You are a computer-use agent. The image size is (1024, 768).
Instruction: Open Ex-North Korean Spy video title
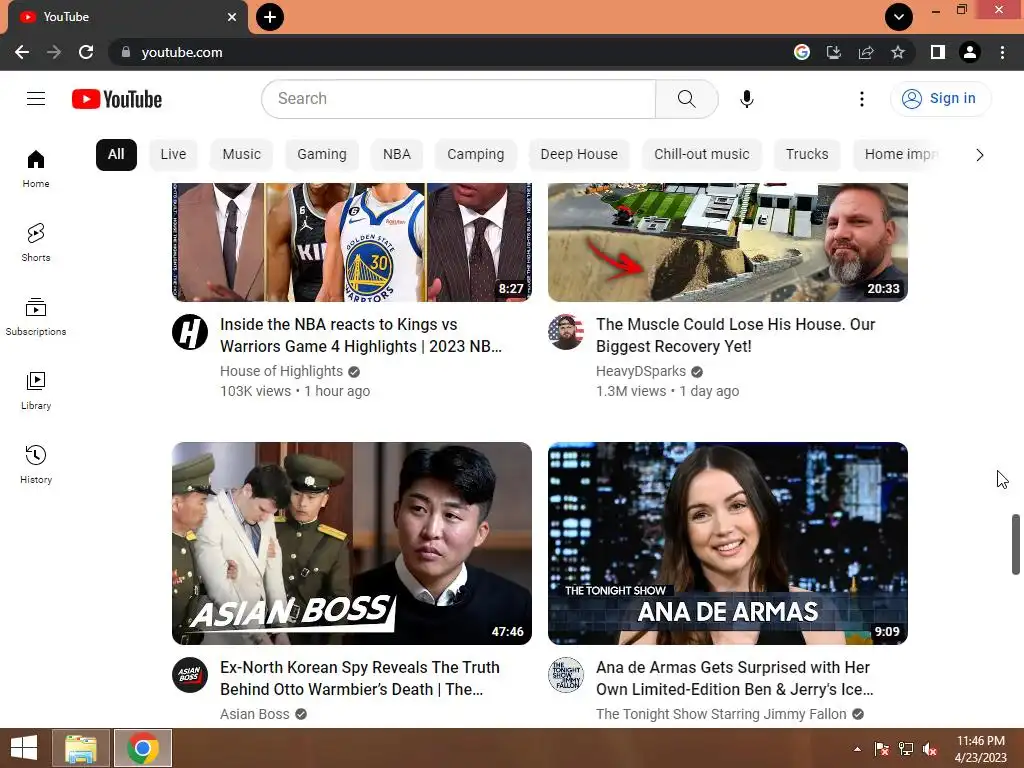tap(360, 679)
